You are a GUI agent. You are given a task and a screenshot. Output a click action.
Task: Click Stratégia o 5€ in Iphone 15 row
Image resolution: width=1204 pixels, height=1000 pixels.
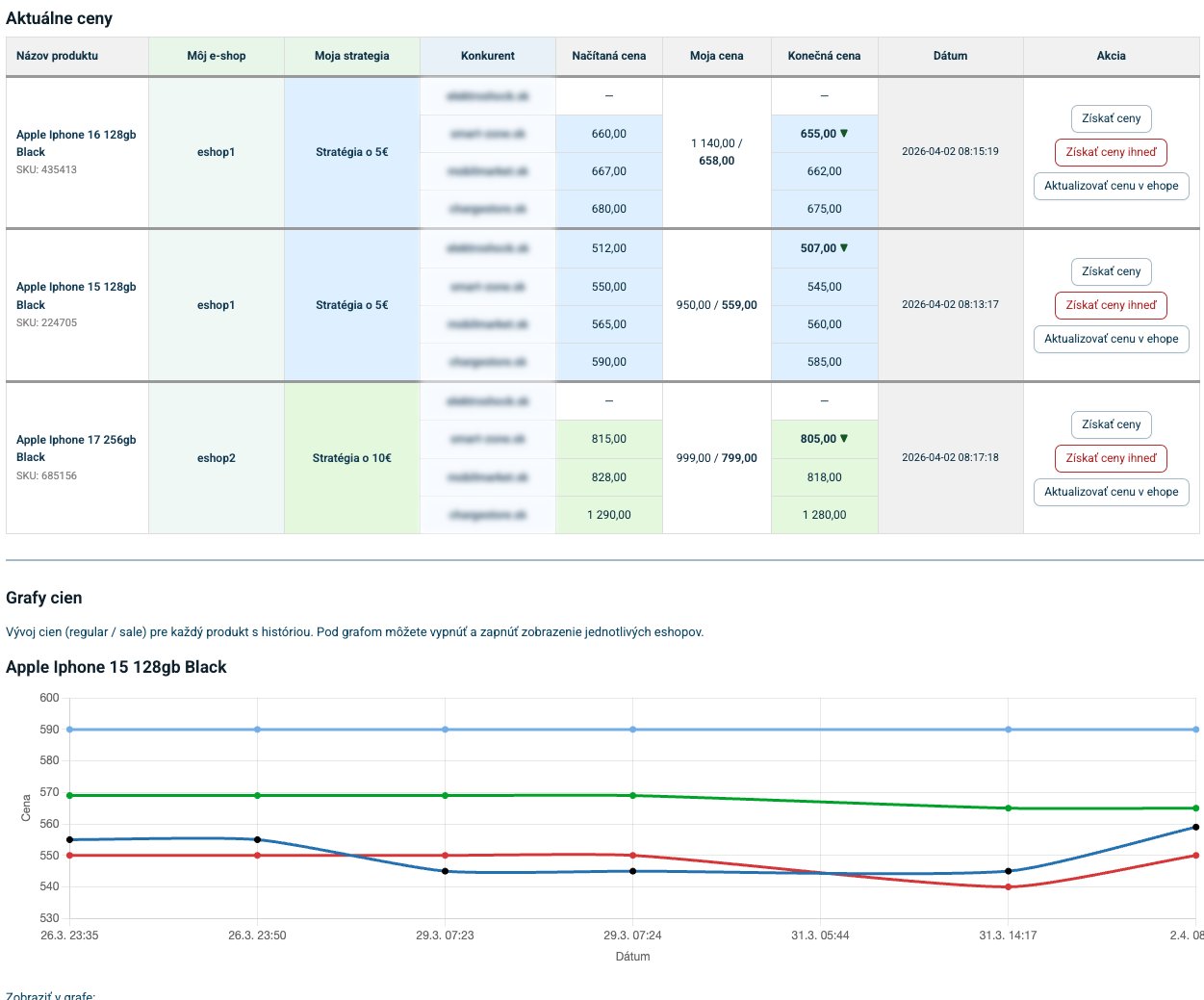(x=352, y=305)
